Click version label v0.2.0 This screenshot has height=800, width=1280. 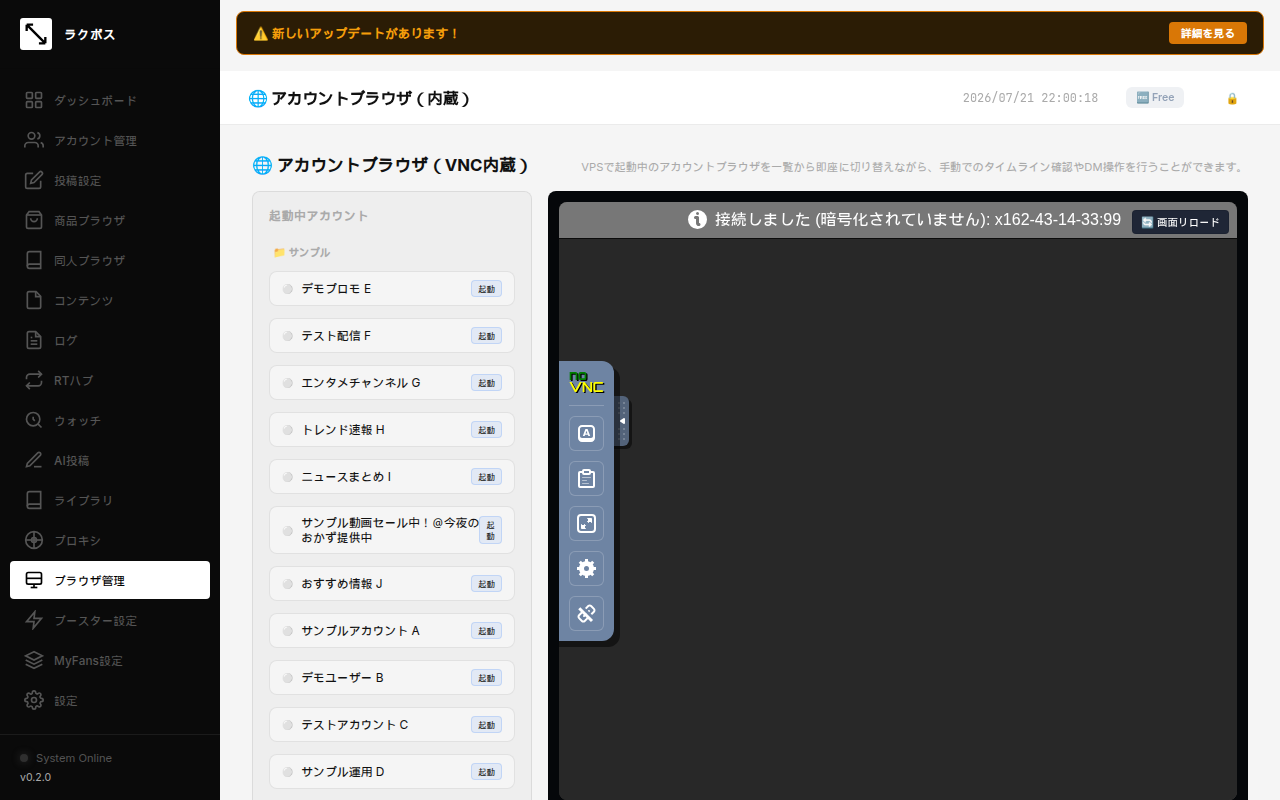[36, 777]
